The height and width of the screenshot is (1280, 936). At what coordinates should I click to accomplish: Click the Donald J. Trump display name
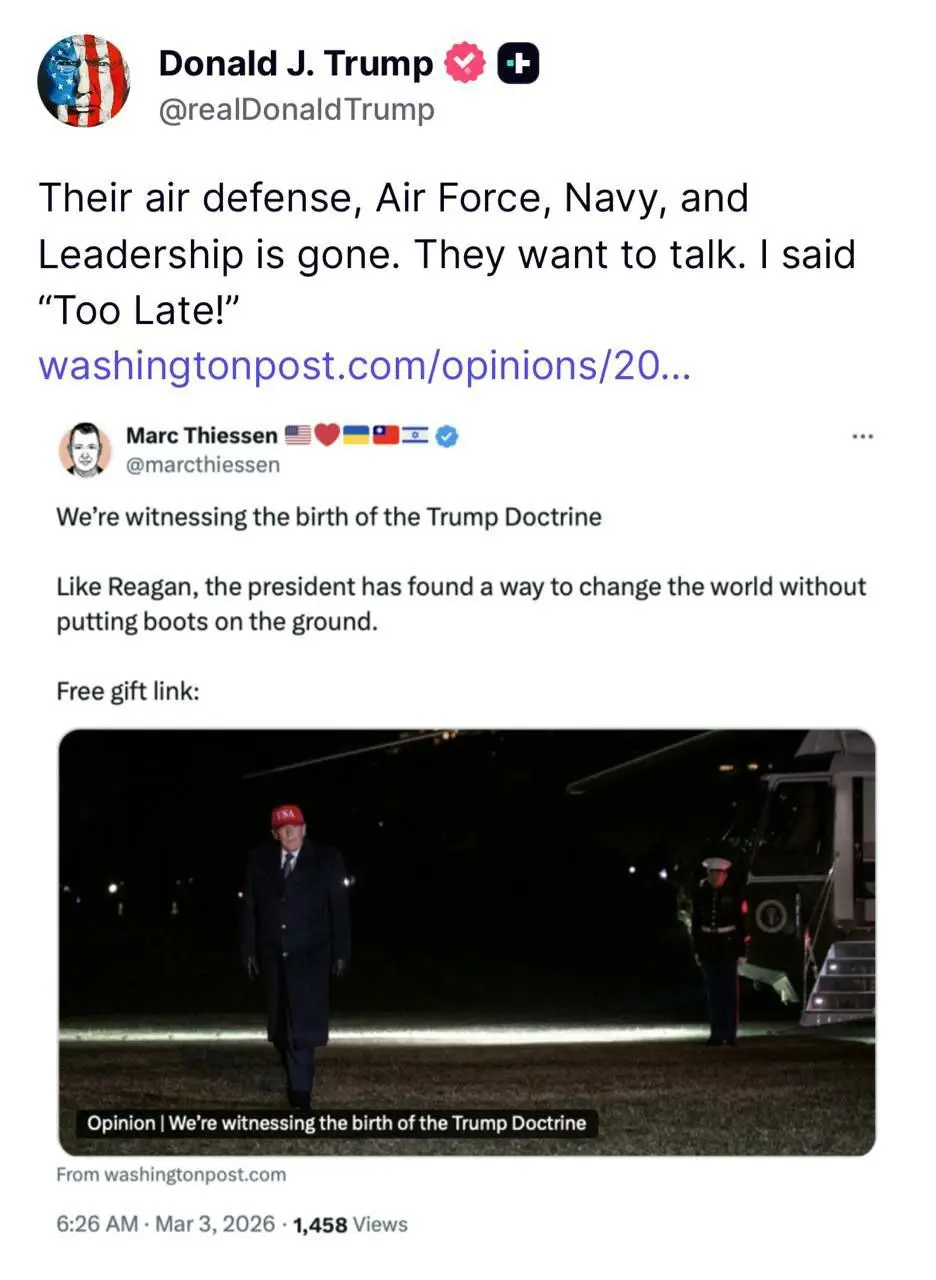tap(296, 64)
